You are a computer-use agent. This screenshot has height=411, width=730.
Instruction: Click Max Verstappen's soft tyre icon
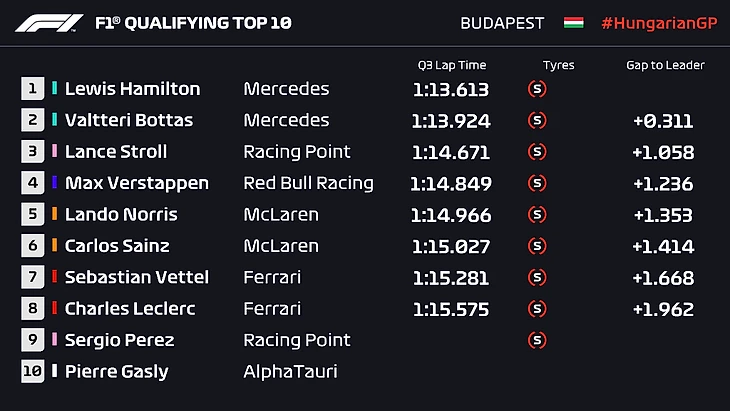[537, 183]
